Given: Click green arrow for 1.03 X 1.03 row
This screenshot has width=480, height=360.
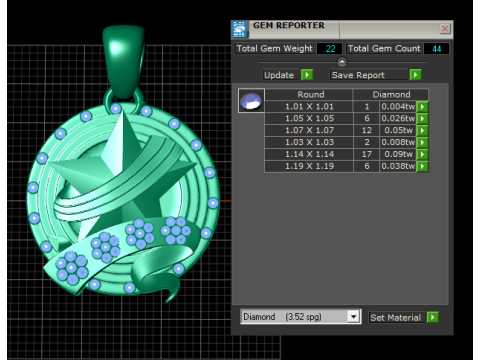Looking at the screenshot, I should click(422, 142).
